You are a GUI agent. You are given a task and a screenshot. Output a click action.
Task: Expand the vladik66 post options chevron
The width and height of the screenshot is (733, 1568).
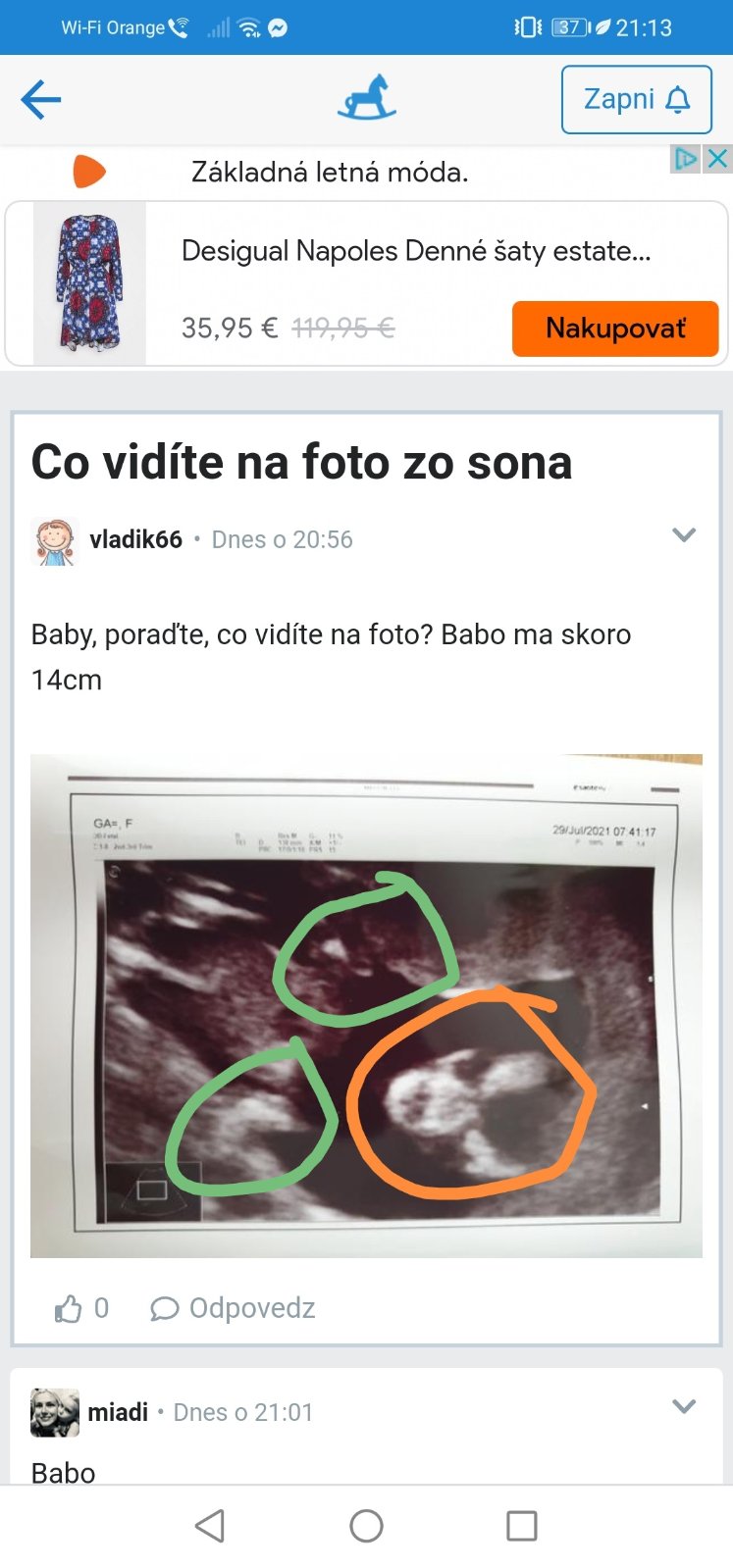(684, 534)
